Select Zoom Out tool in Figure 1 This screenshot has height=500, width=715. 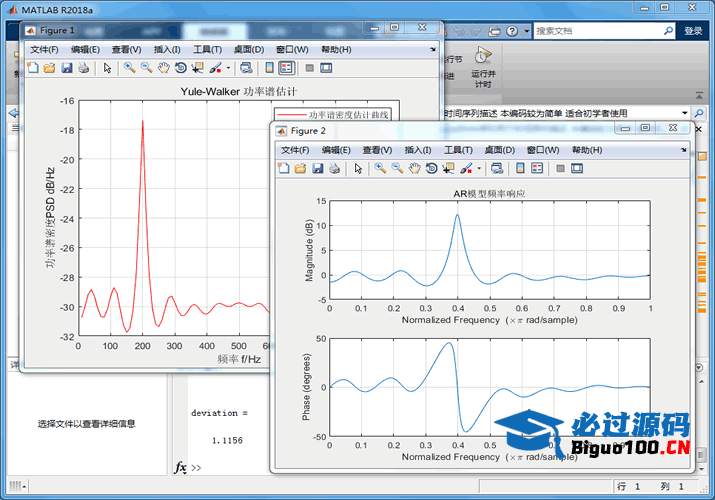(x=147, y=68)
